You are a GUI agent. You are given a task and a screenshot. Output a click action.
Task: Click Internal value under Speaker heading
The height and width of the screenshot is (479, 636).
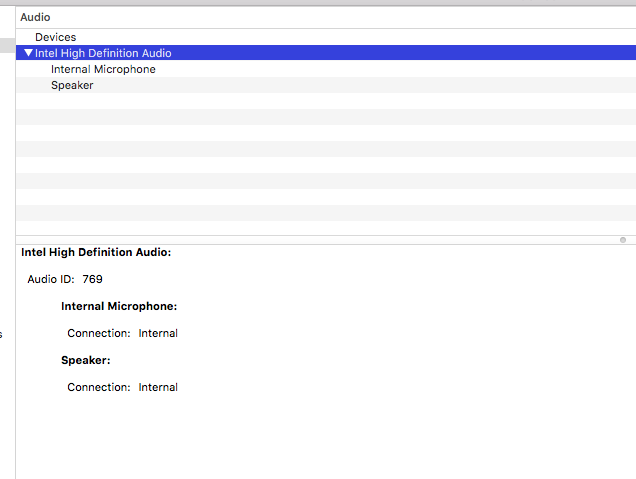point(158,387)
